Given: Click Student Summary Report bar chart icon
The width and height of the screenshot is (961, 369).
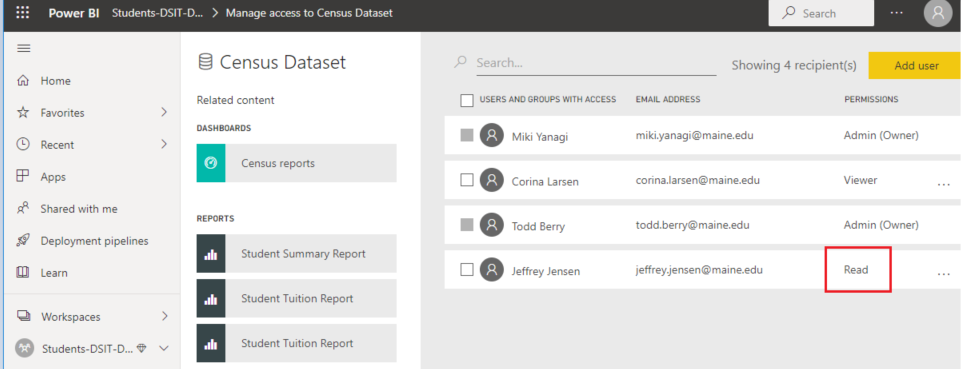Looking at the screenshot, I should (x=211, y=253).
